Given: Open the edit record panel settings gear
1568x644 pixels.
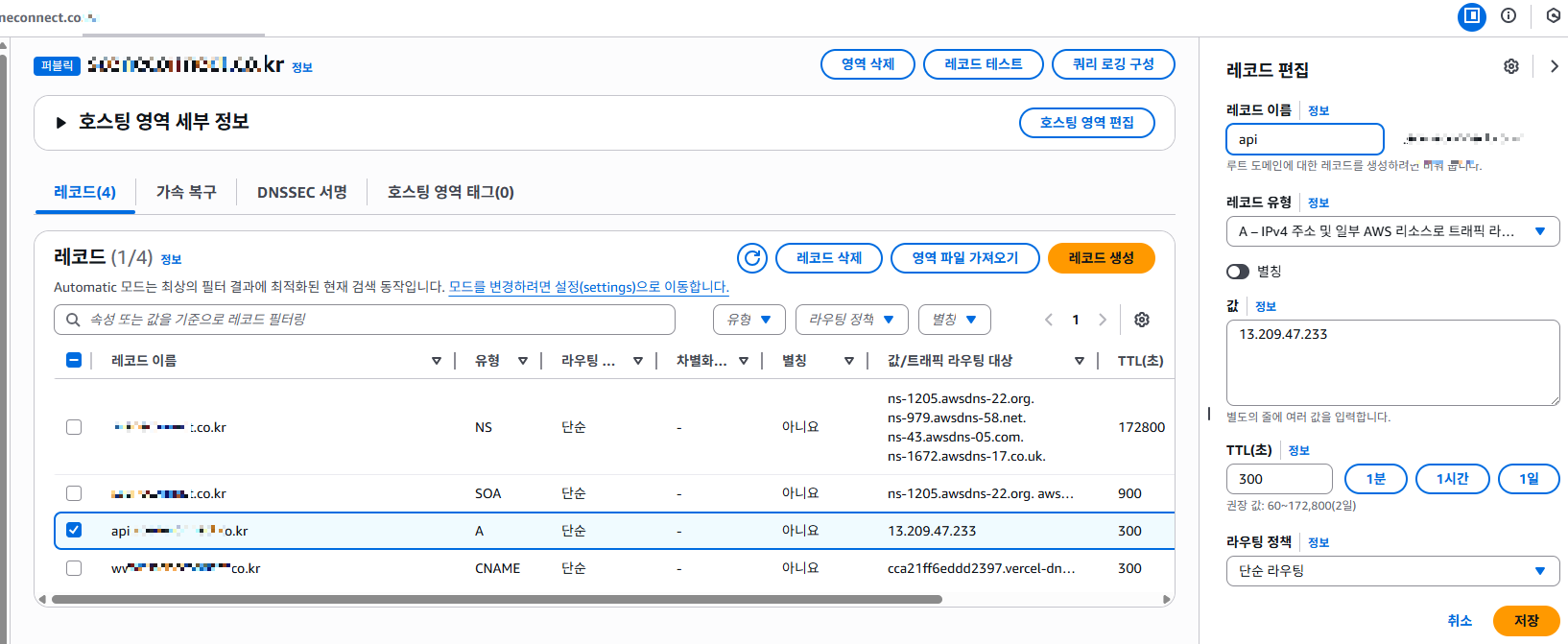Looking at the screenshot, I should 1511,66.
